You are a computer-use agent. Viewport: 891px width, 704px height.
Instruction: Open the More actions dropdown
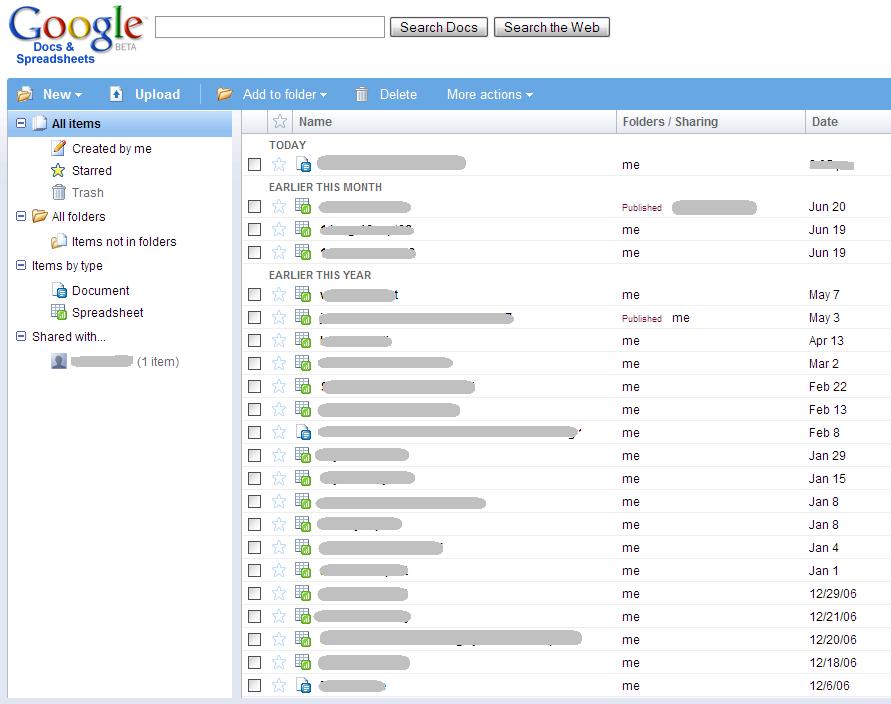490,94
